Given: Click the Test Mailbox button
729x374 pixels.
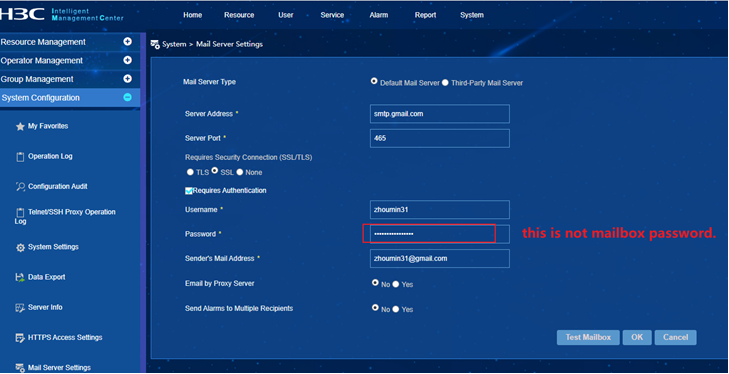Looking at the screenshot, I should pos(588,337).
